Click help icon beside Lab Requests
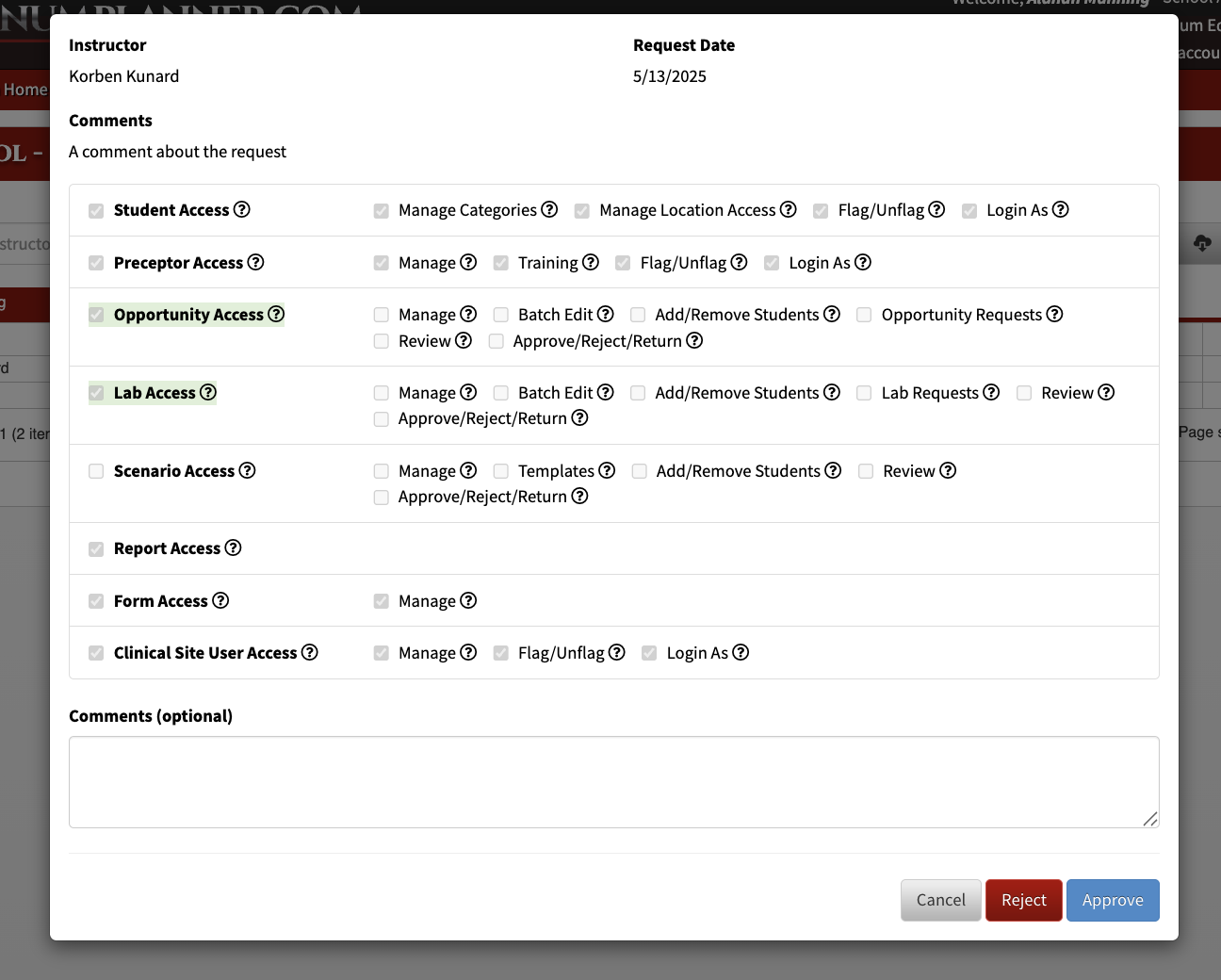1221x980 pixels. point(991,392)
